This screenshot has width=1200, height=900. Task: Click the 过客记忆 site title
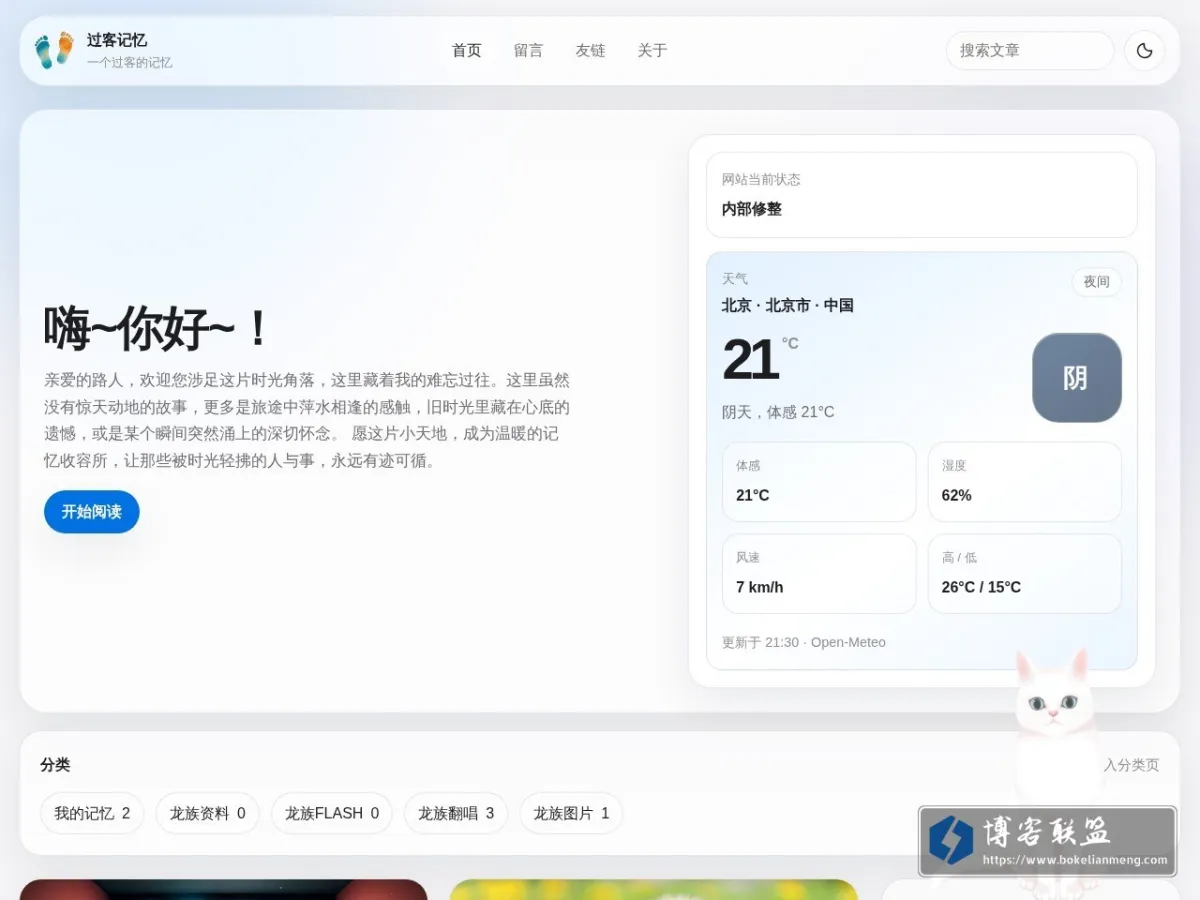tap(117, 40)
